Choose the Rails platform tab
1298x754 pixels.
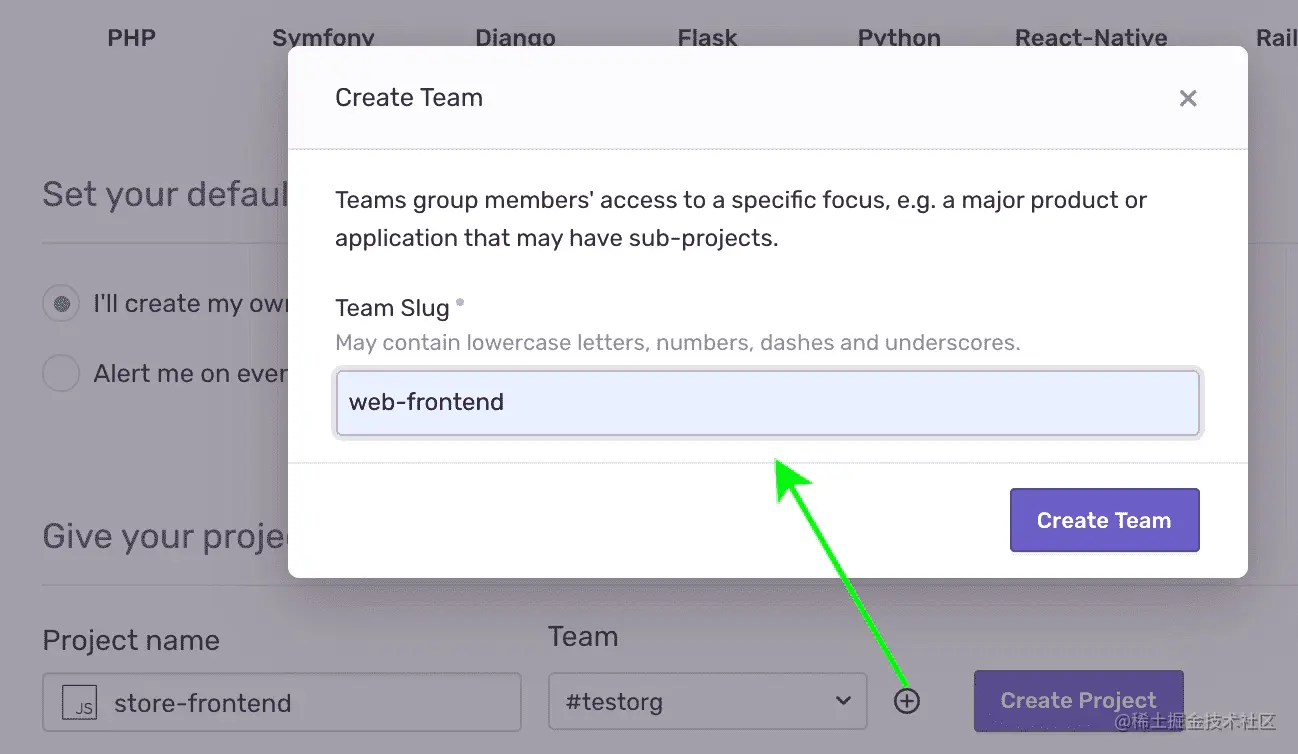(1276, 38)
